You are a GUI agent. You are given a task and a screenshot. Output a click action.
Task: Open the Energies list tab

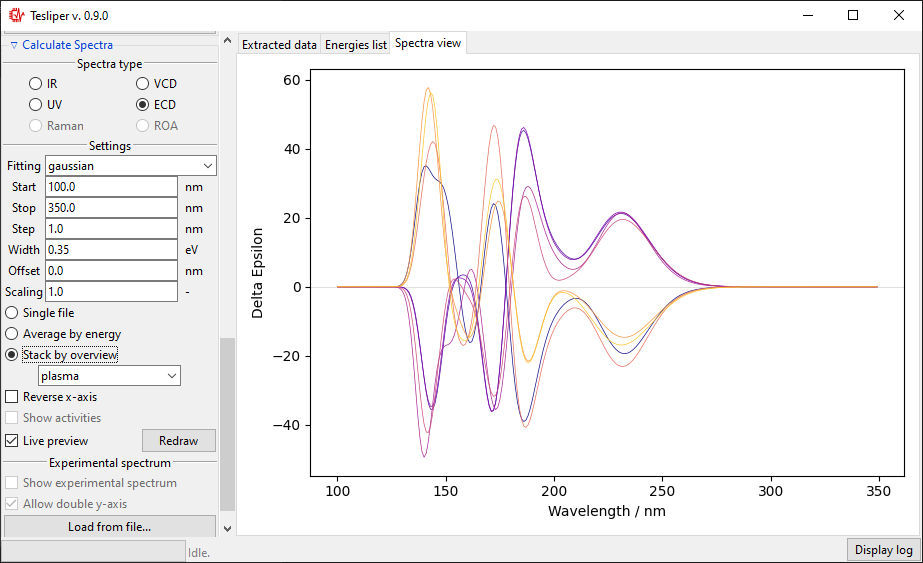pos(355,45)
